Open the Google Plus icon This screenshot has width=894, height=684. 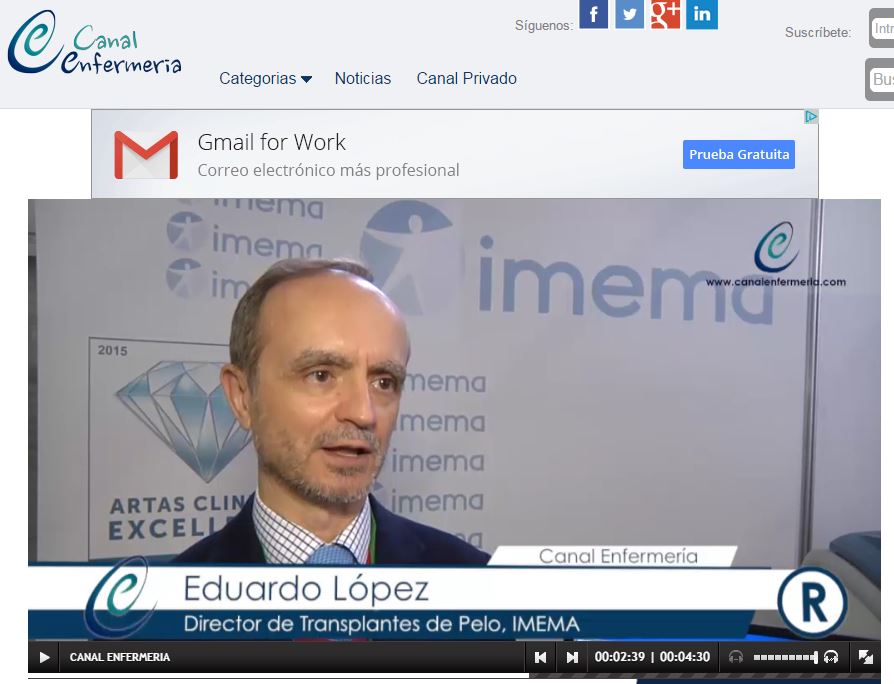point(665,14)
